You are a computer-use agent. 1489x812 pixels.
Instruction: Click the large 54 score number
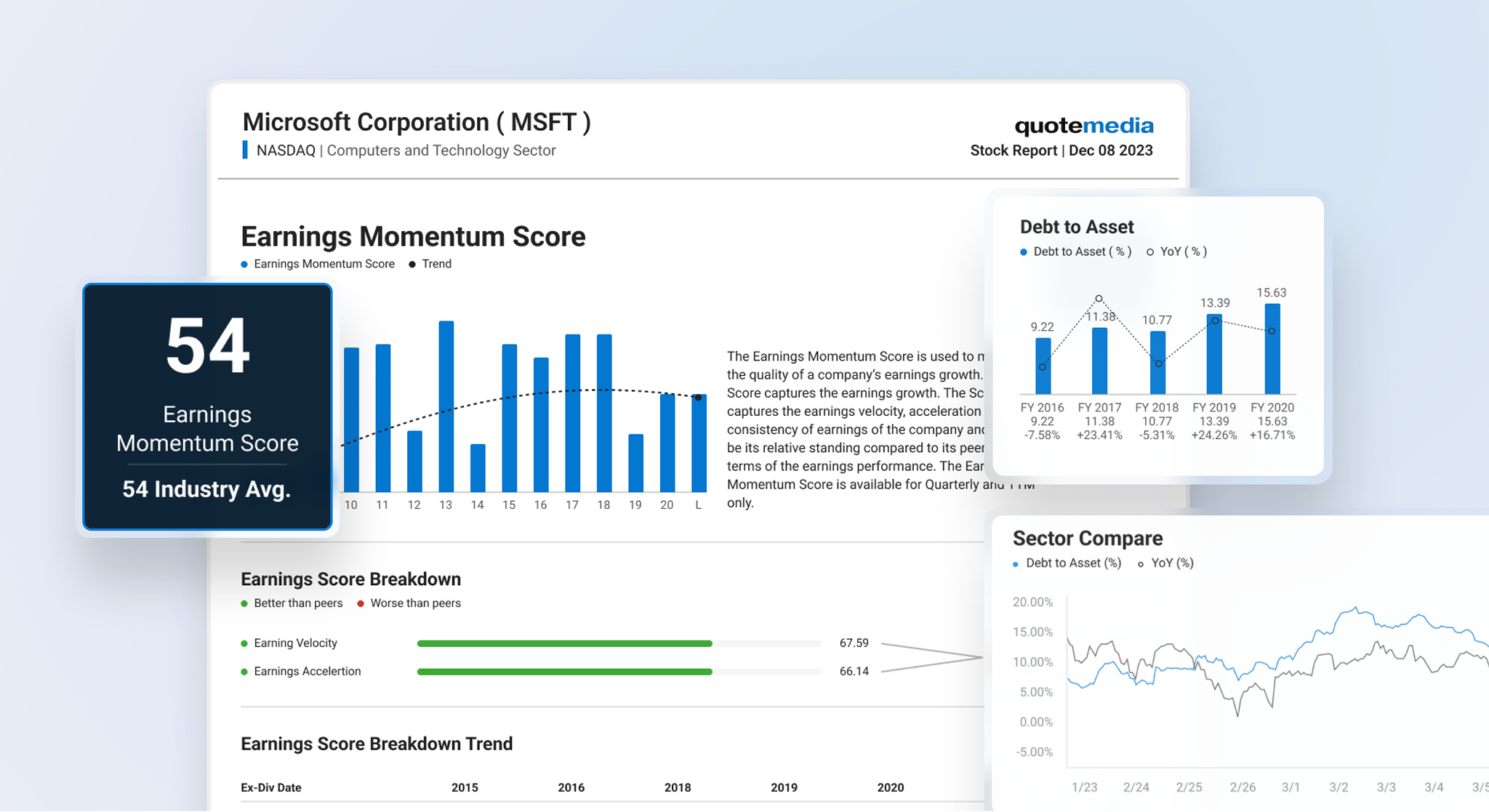(x=208, y=346)
